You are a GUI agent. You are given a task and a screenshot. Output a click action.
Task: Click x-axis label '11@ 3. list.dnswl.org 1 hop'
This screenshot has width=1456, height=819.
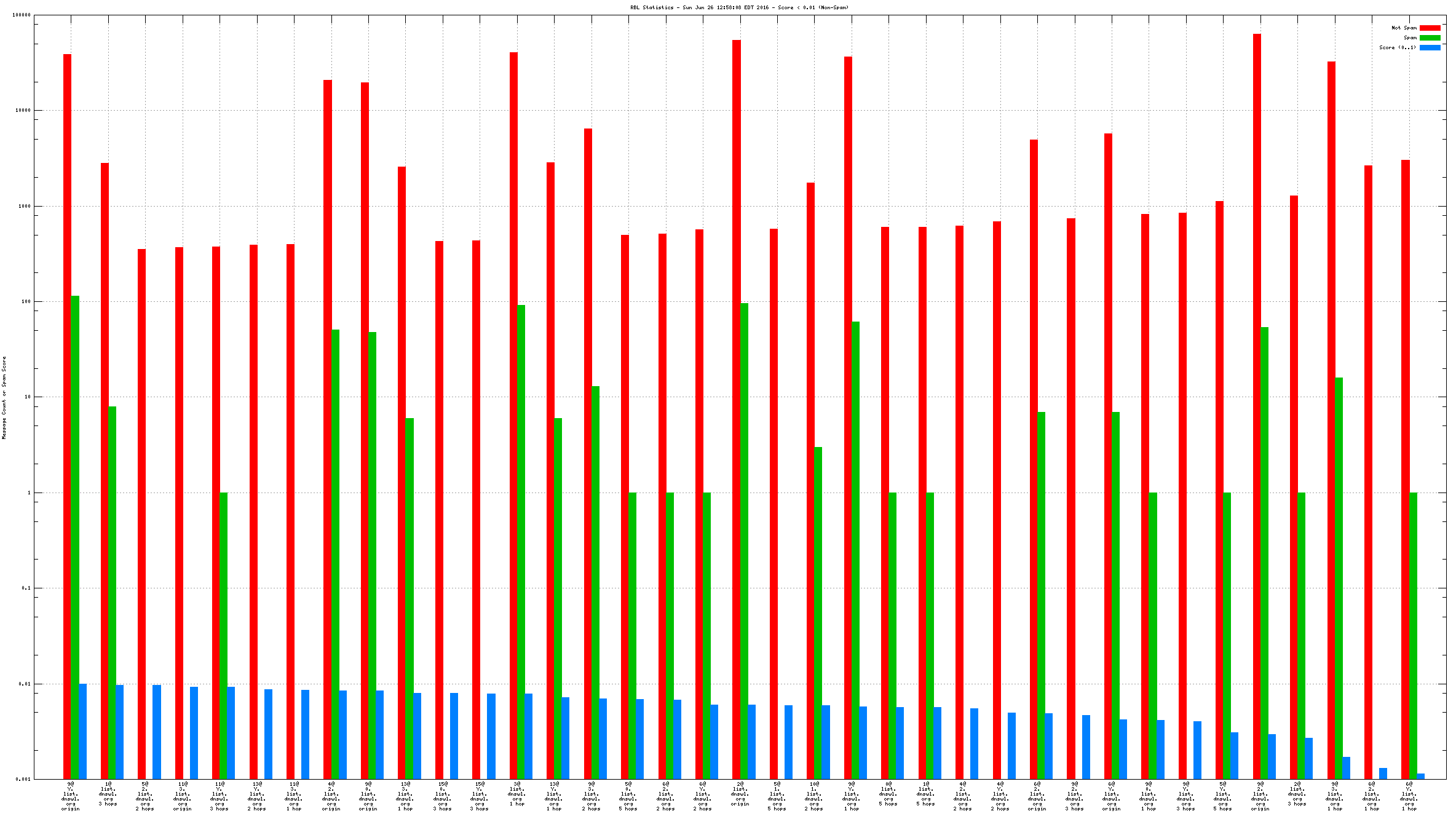(x=294, y=796)
